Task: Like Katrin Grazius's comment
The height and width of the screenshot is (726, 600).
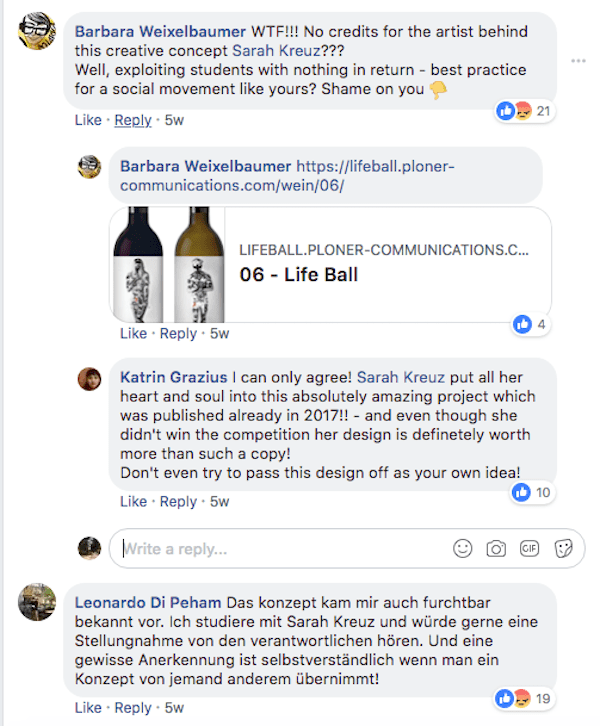Action: [x=133, y=501]
